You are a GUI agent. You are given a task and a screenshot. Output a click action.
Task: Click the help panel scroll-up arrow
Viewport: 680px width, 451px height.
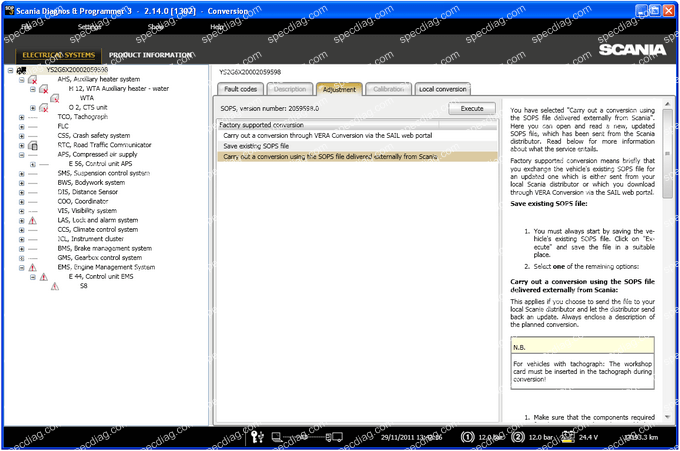coord(667,104)
